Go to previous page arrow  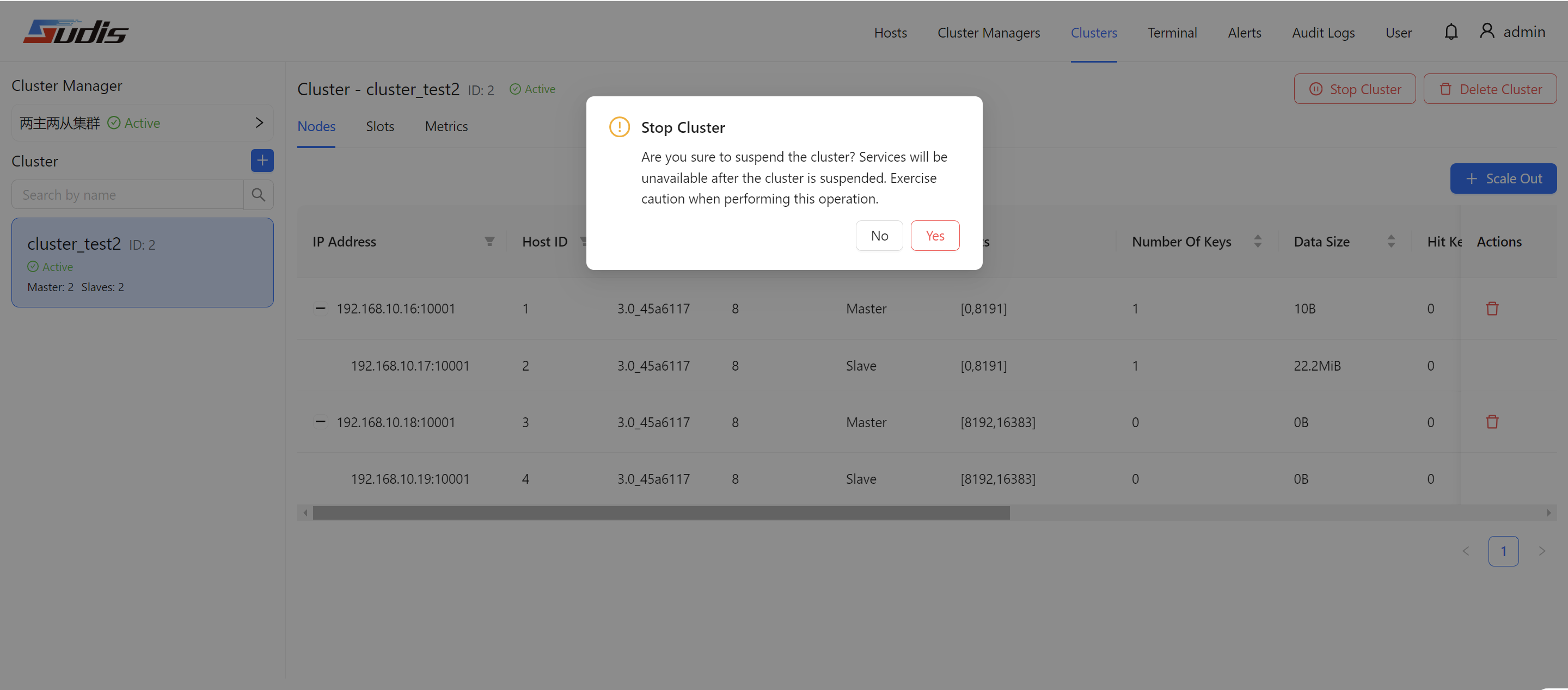pos(1465,551)
